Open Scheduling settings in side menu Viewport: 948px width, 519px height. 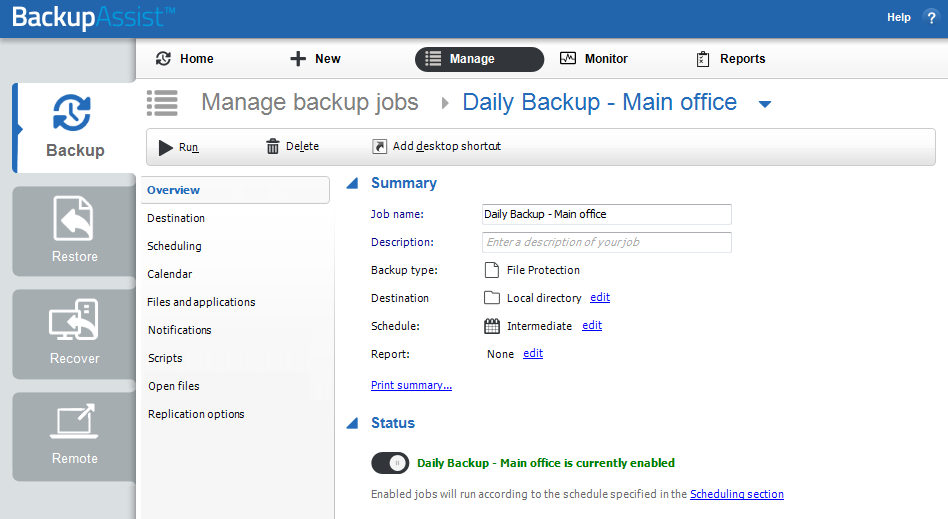(x=174, y=246)
